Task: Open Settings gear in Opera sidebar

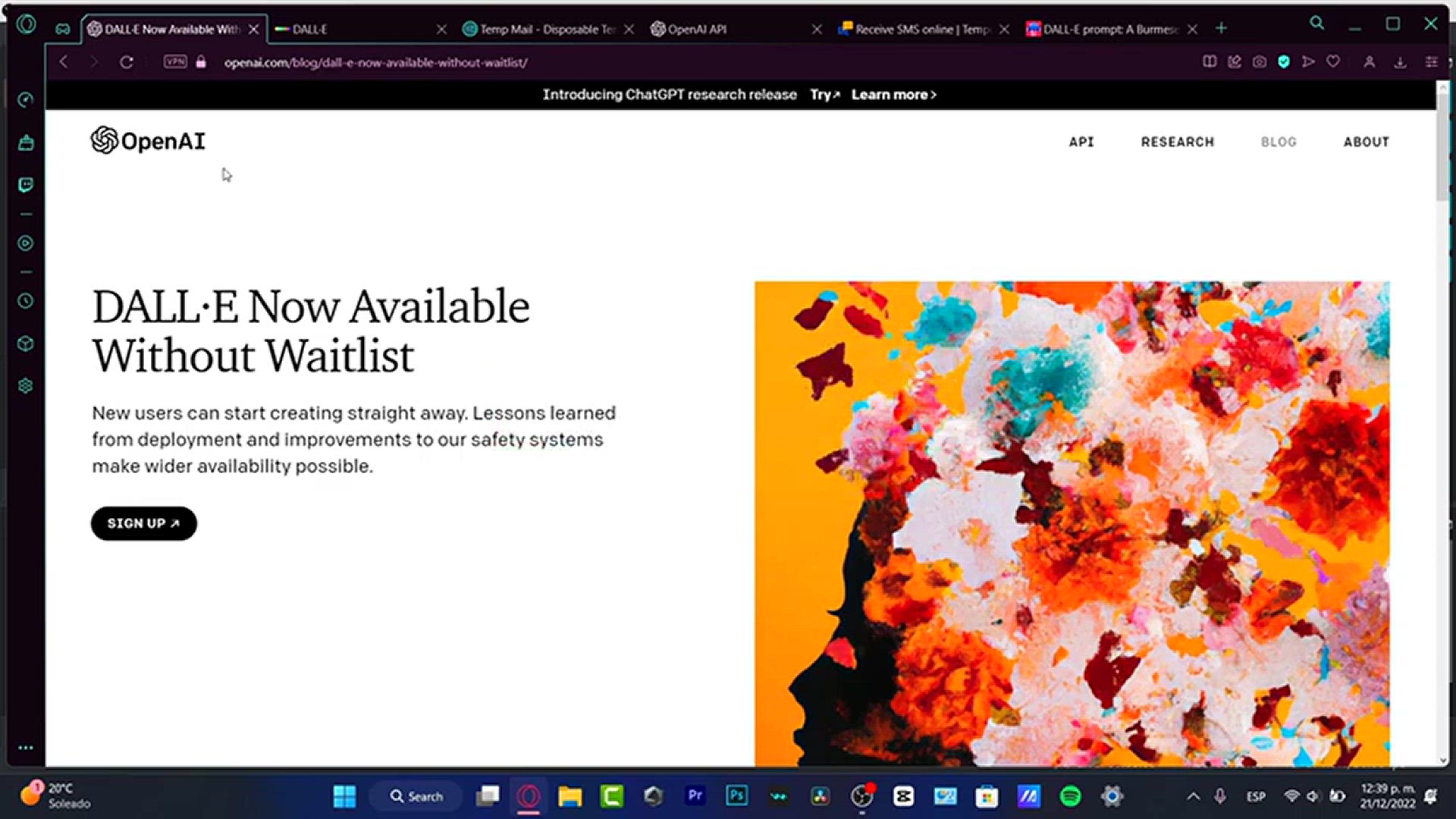Action: [26, 386]
